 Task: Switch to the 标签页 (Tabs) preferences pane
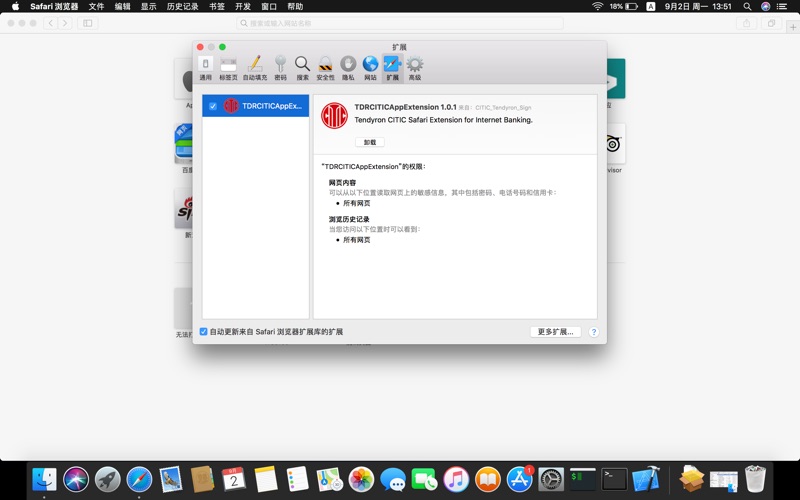(228, 66)
